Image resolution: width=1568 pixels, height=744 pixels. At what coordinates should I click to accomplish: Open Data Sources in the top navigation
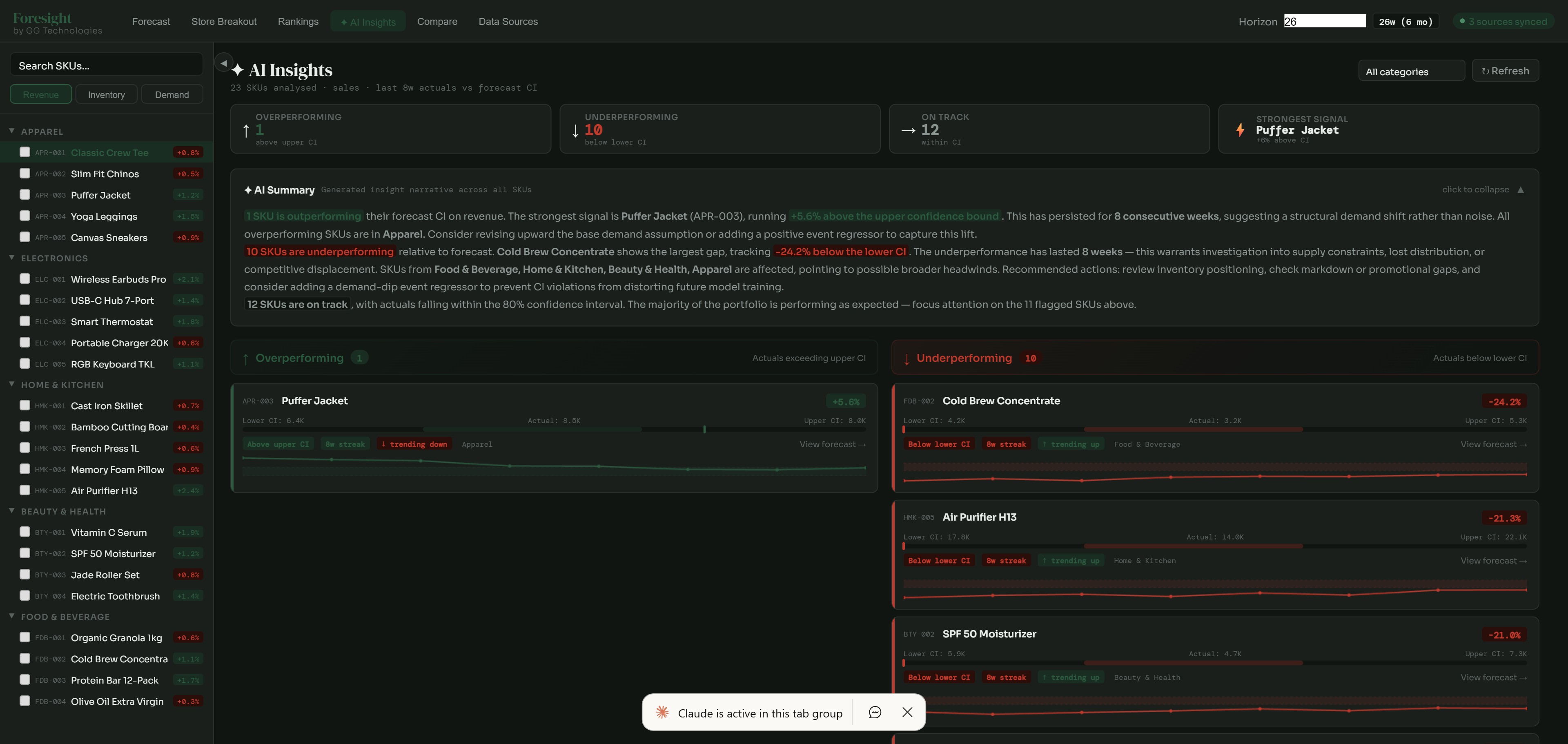click(508, 21)
